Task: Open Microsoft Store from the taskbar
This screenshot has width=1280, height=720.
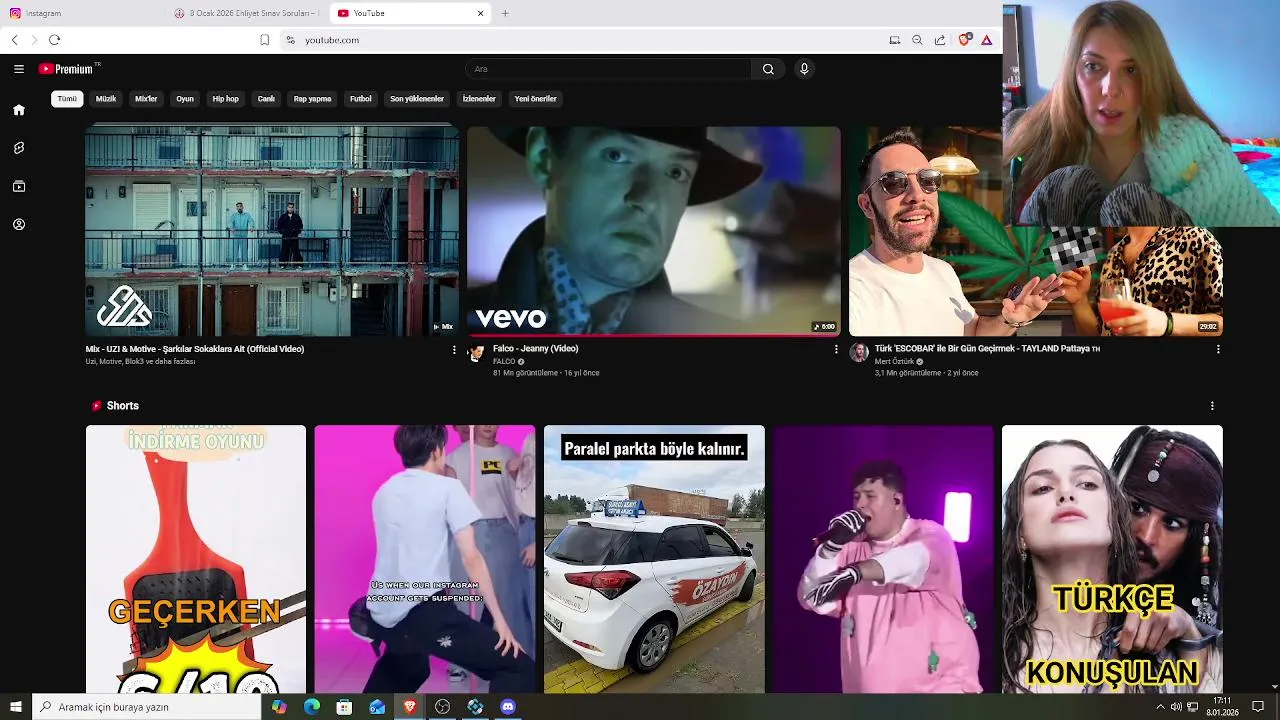Action: [344, 707]
